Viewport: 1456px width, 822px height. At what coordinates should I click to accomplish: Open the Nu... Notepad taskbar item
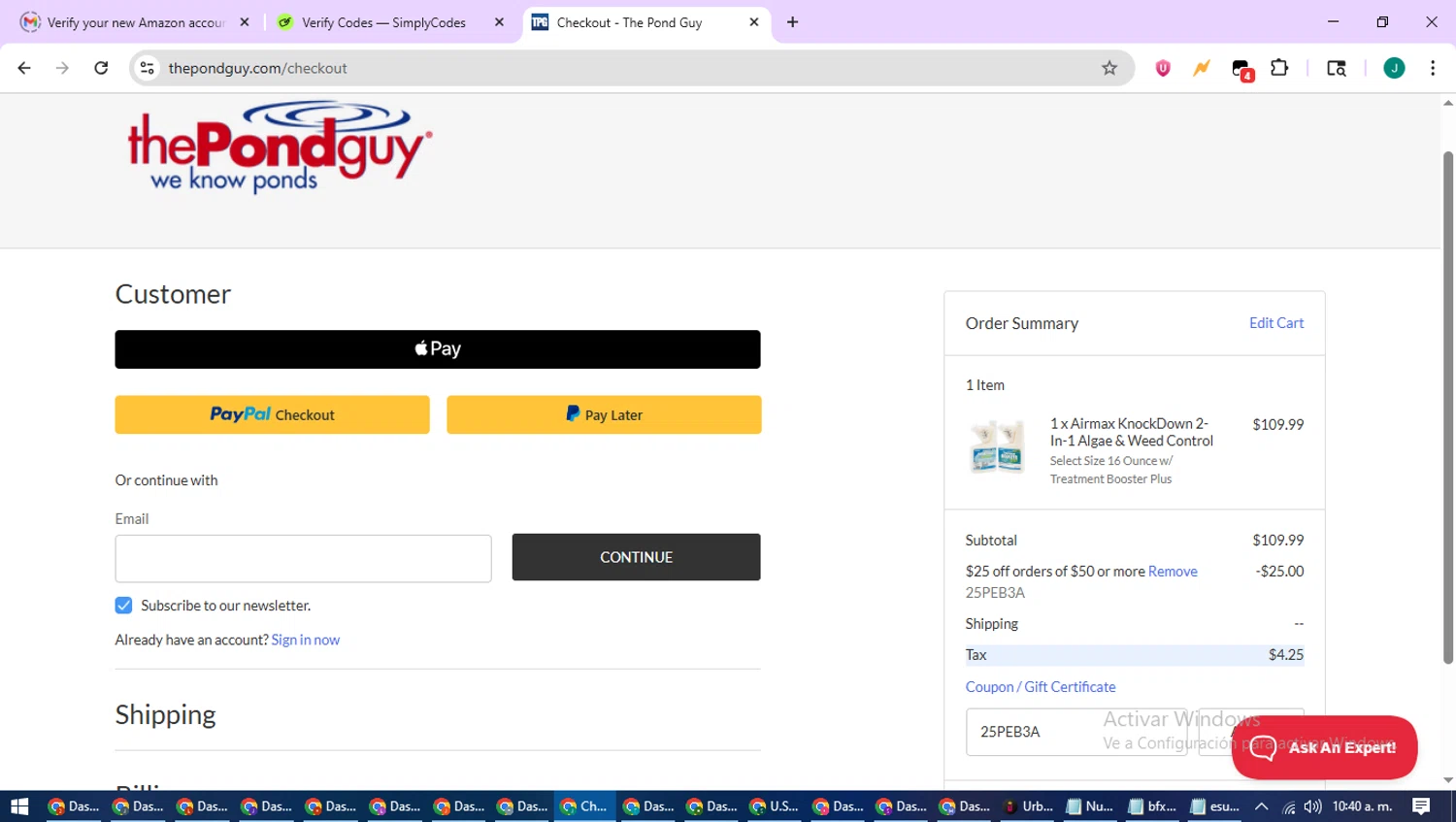pos(1090,806)
